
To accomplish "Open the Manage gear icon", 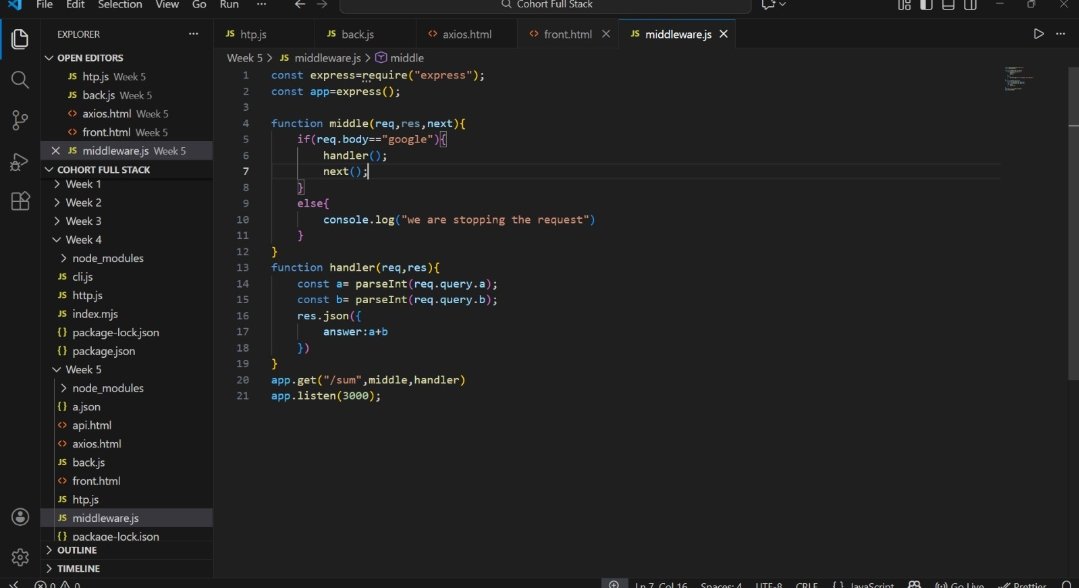I will [20, 557].
